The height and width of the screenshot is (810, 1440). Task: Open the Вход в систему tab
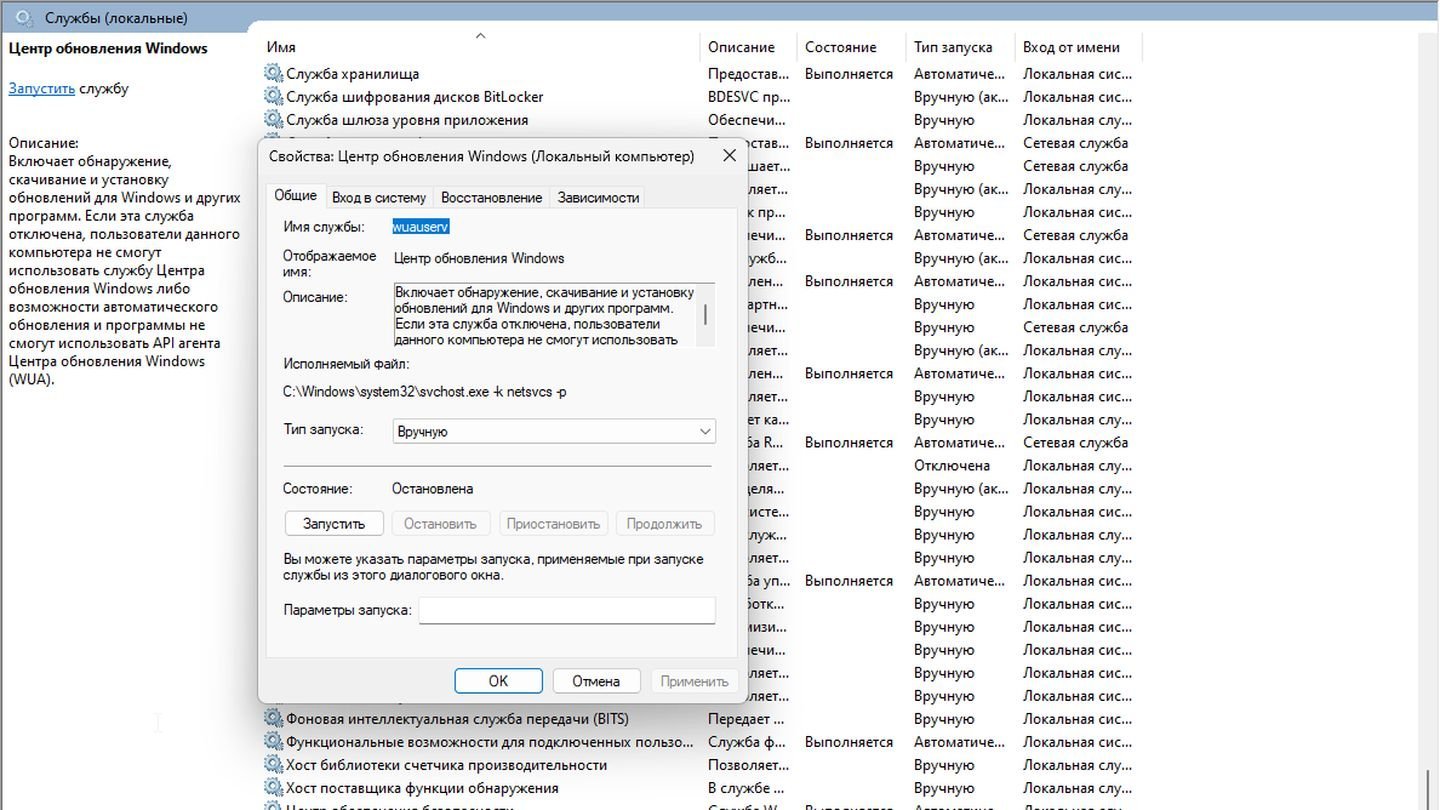click(379, 197)
